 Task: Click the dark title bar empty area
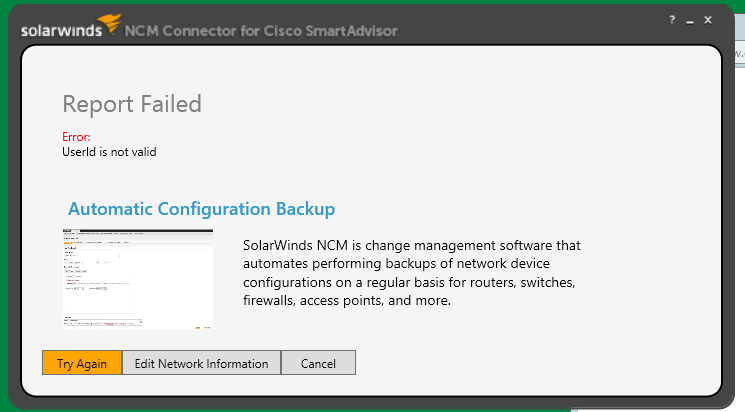point(530,25)
